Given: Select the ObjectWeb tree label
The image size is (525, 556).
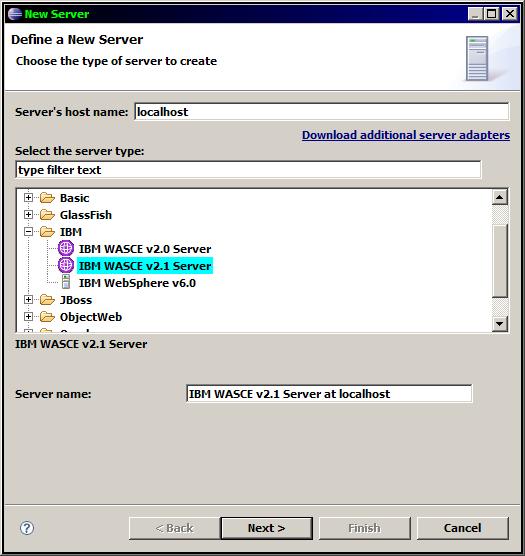Looking at the screenshot, I should coord(91,317).
